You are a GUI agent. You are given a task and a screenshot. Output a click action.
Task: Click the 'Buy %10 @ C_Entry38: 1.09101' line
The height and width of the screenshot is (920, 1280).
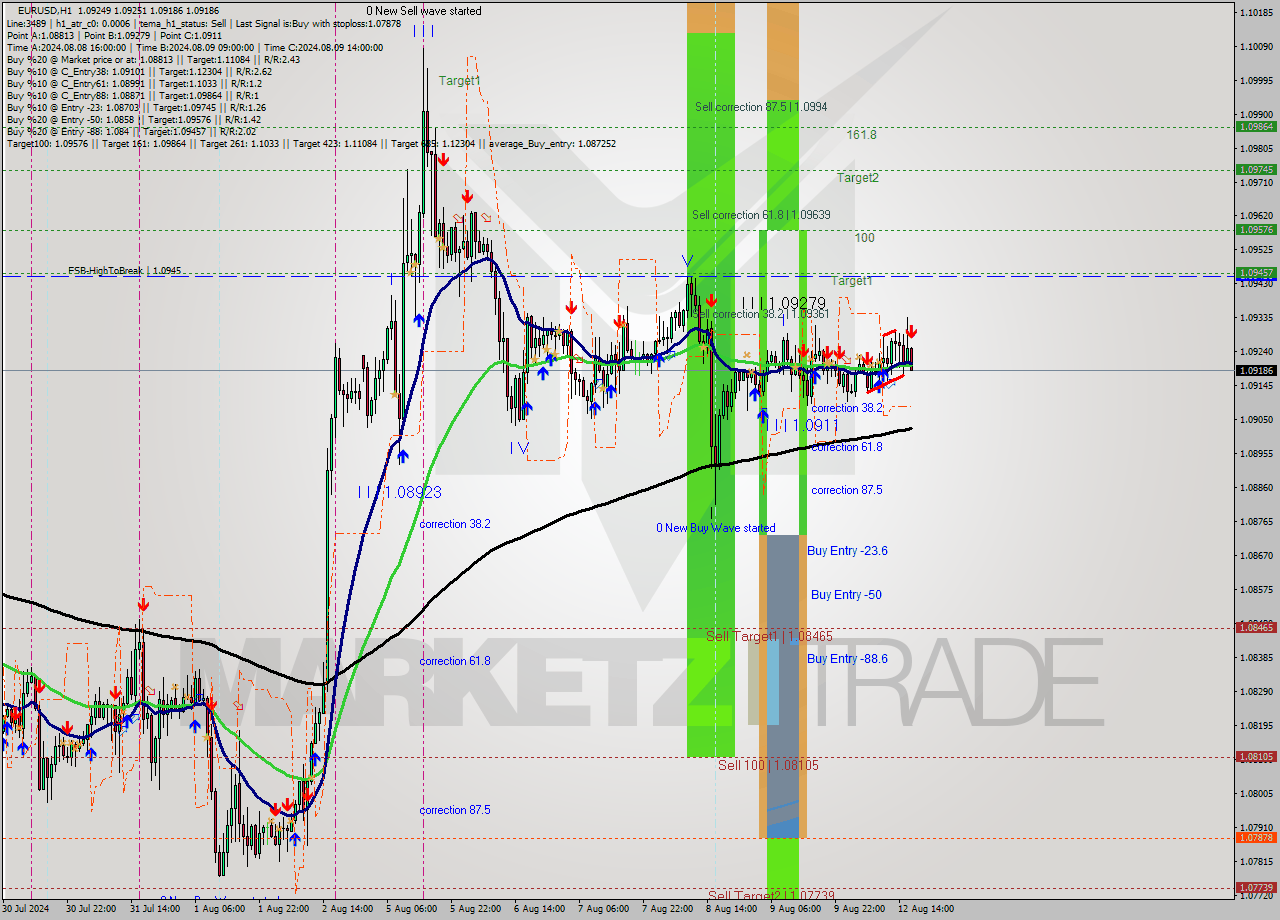[139, 71]
